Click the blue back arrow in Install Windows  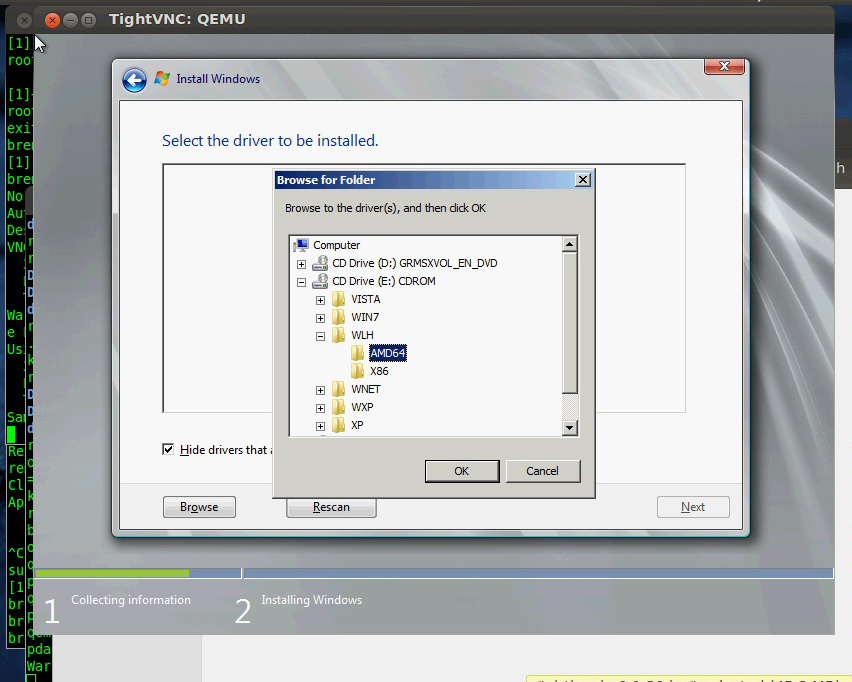(x=134, y=80)
